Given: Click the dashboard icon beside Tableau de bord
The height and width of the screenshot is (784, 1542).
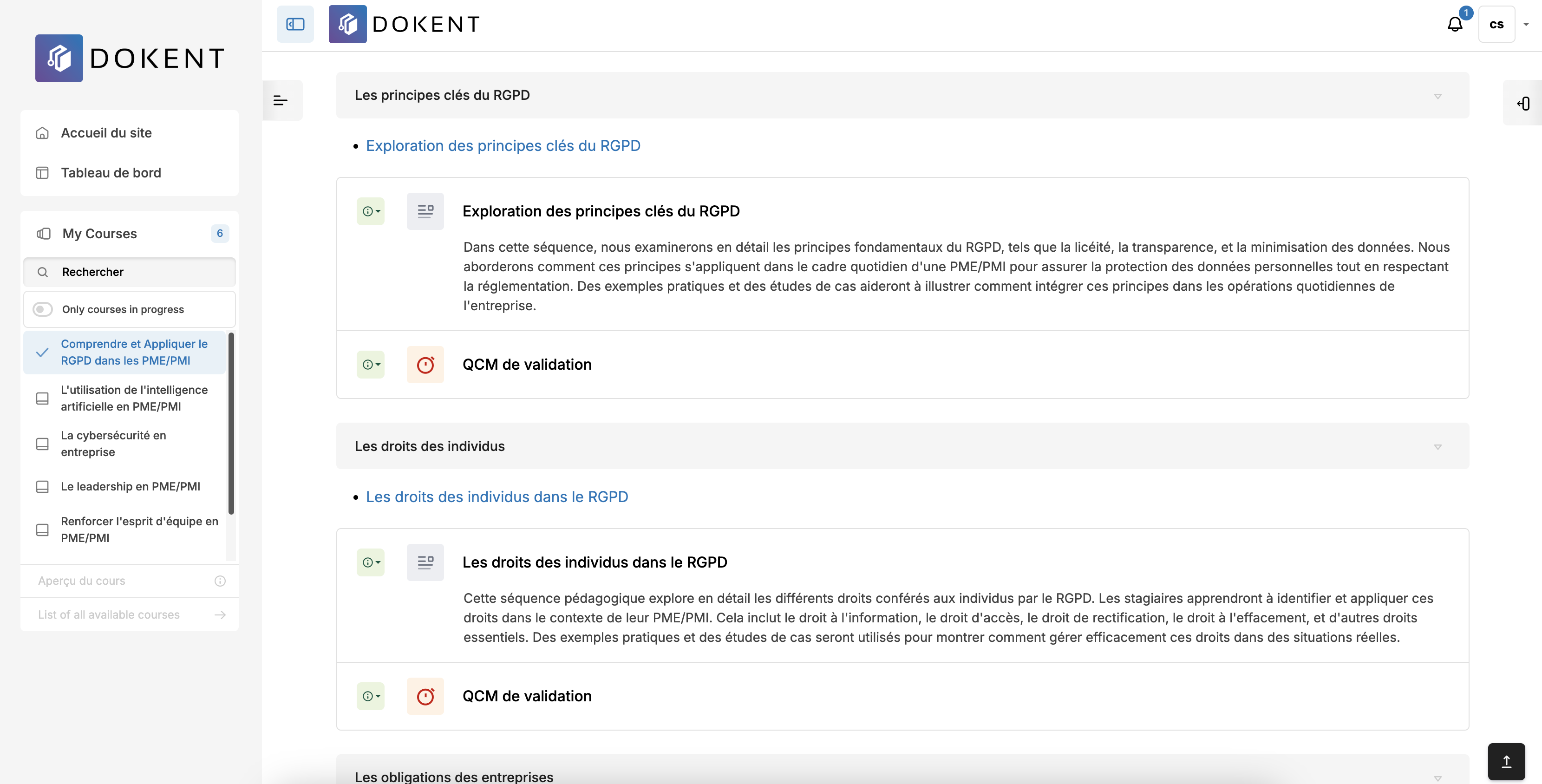Looking at the screenshot, I should [x=43, y=173].
